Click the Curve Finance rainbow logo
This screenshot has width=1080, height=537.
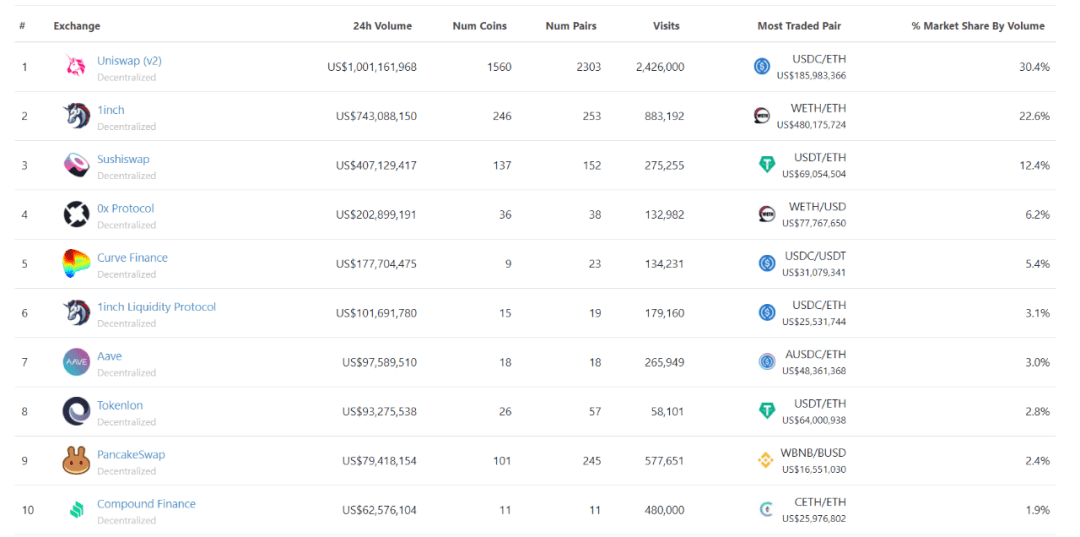point(76,264)
